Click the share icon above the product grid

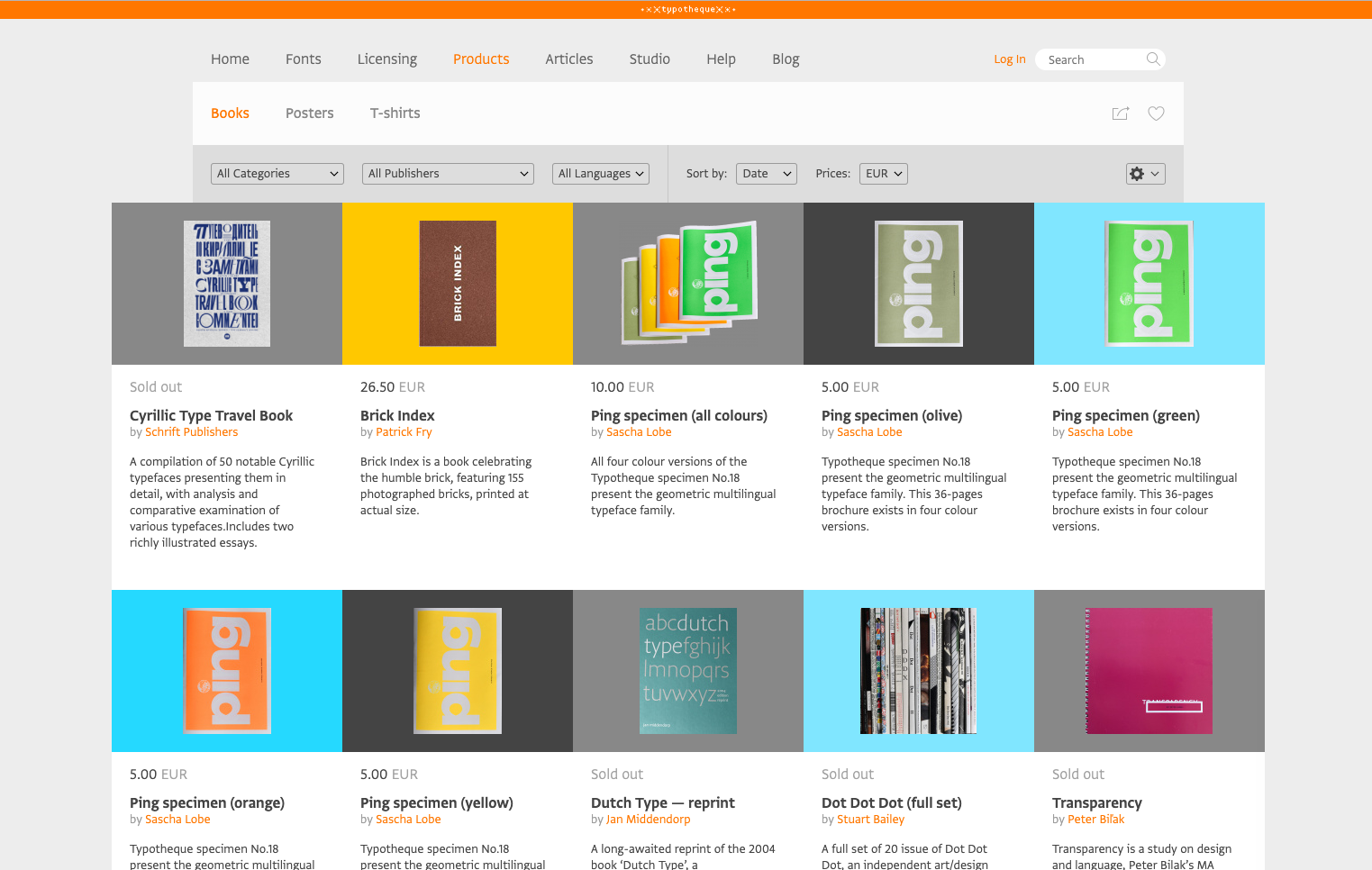point(1120,113)
